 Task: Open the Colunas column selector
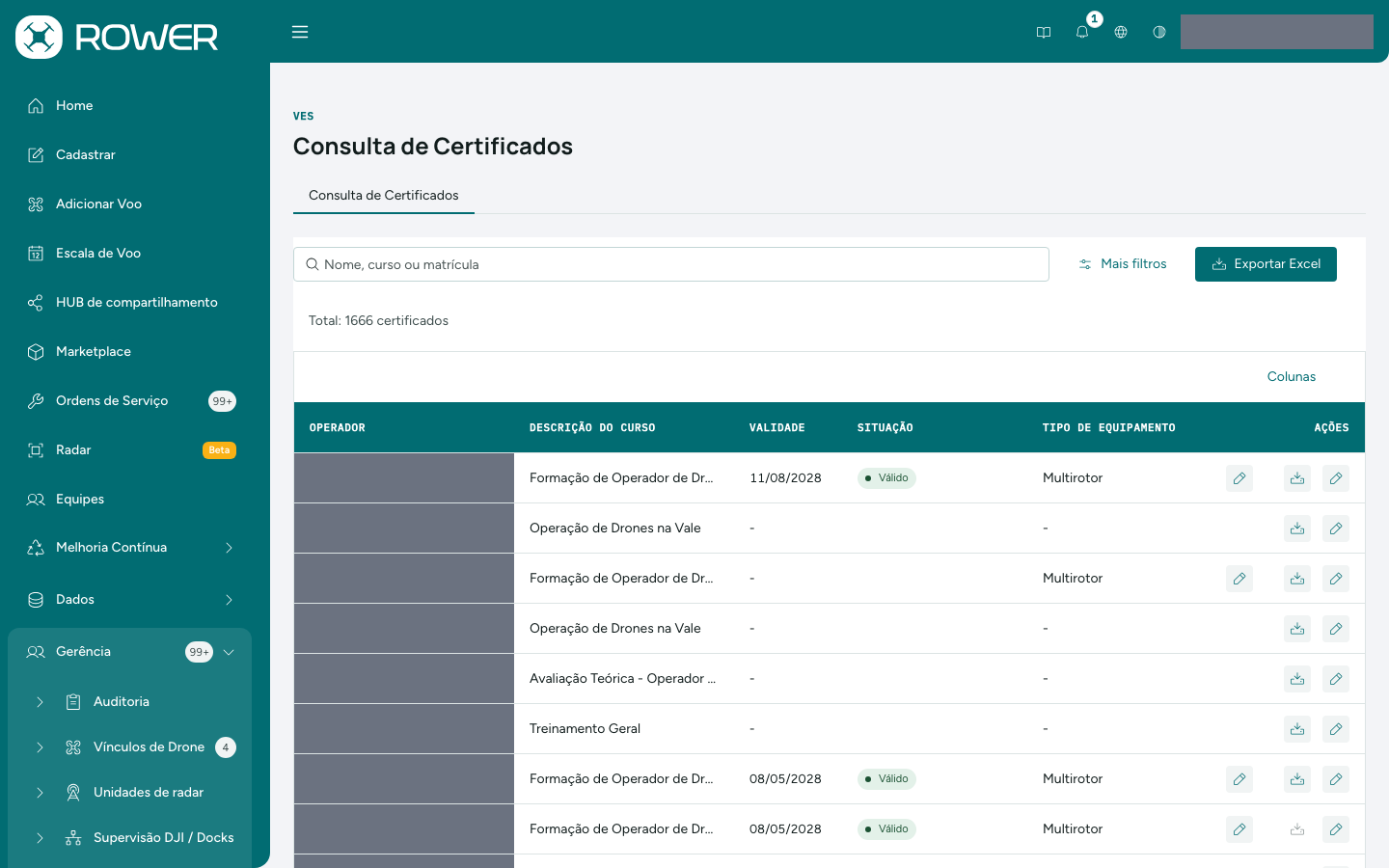coord(1292,377)
